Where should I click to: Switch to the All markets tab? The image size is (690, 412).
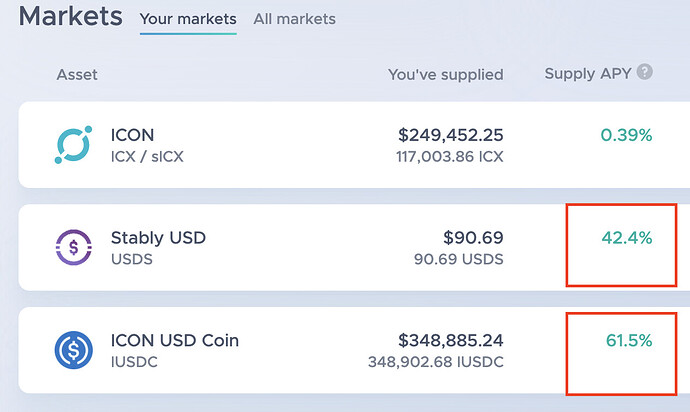[294, 19]
